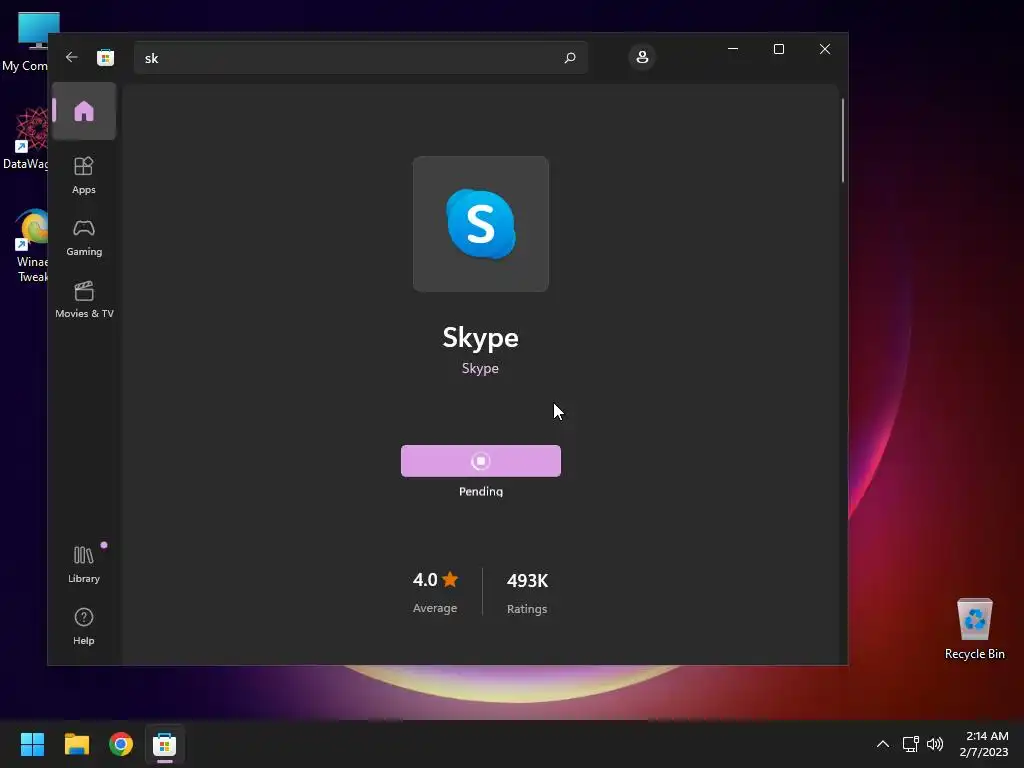This screenshot has width=1024, height=768.
Task: Click the search magnifier icon
Action: point(569,57)
